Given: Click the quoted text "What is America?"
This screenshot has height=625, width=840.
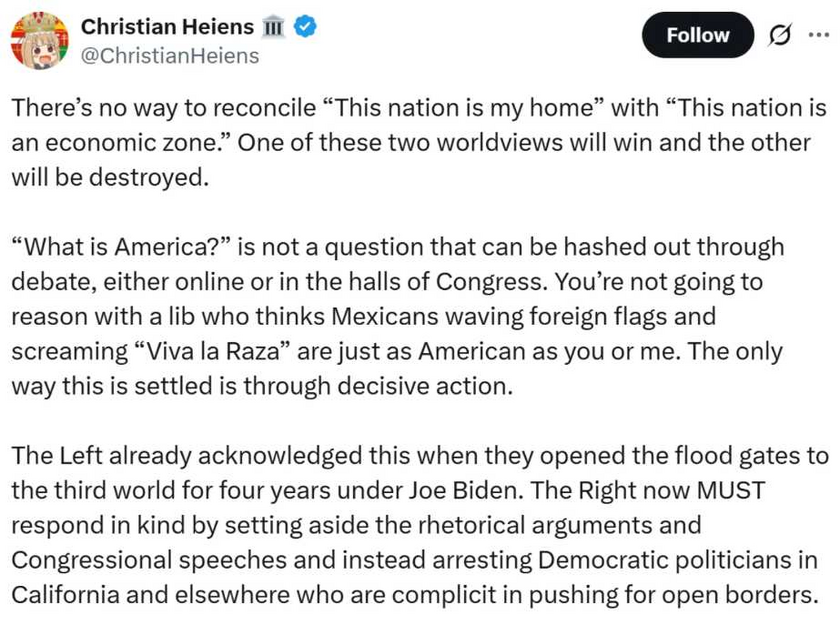Looking at the screenshot, I should [121, 247].
